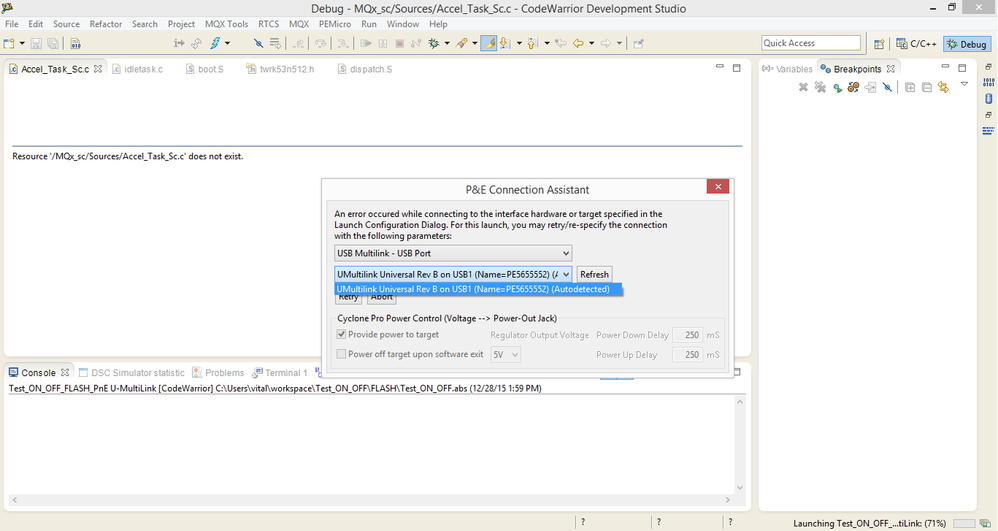Click Skip All Breakpoints in Breakpoints view

[887, 87]
